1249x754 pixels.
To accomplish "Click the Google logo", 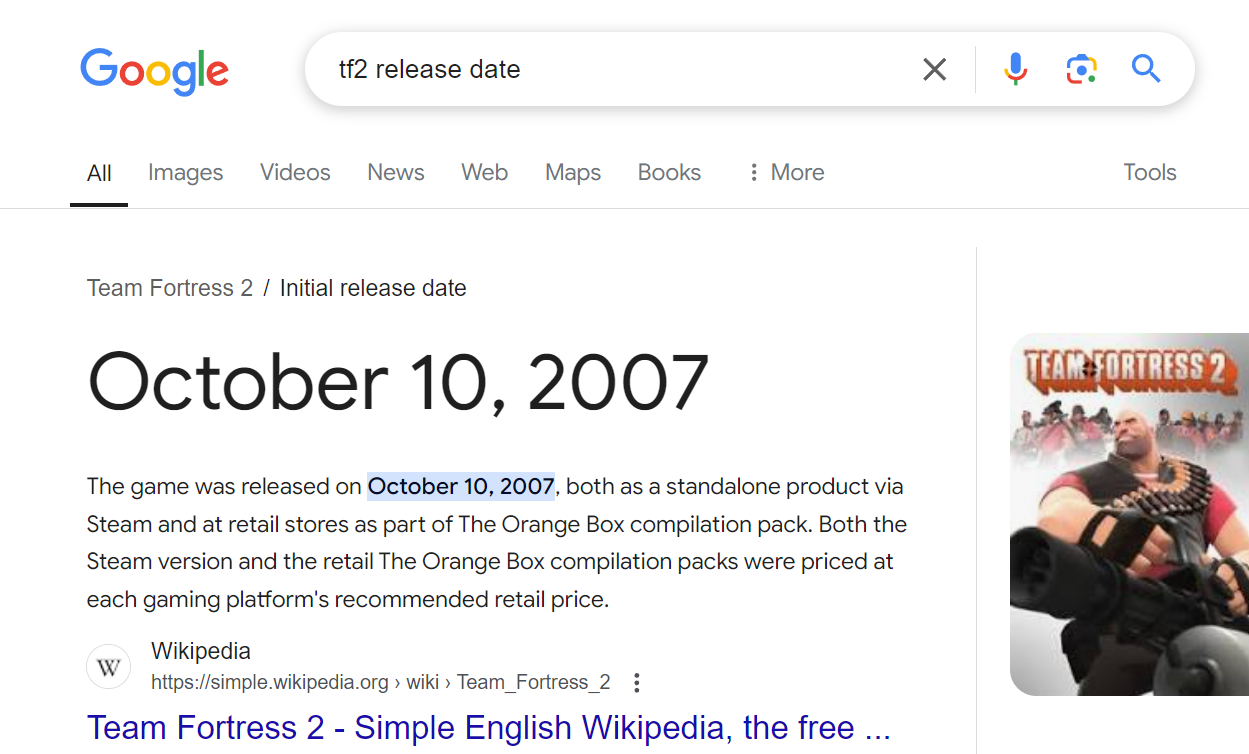I will click(155, 71).
